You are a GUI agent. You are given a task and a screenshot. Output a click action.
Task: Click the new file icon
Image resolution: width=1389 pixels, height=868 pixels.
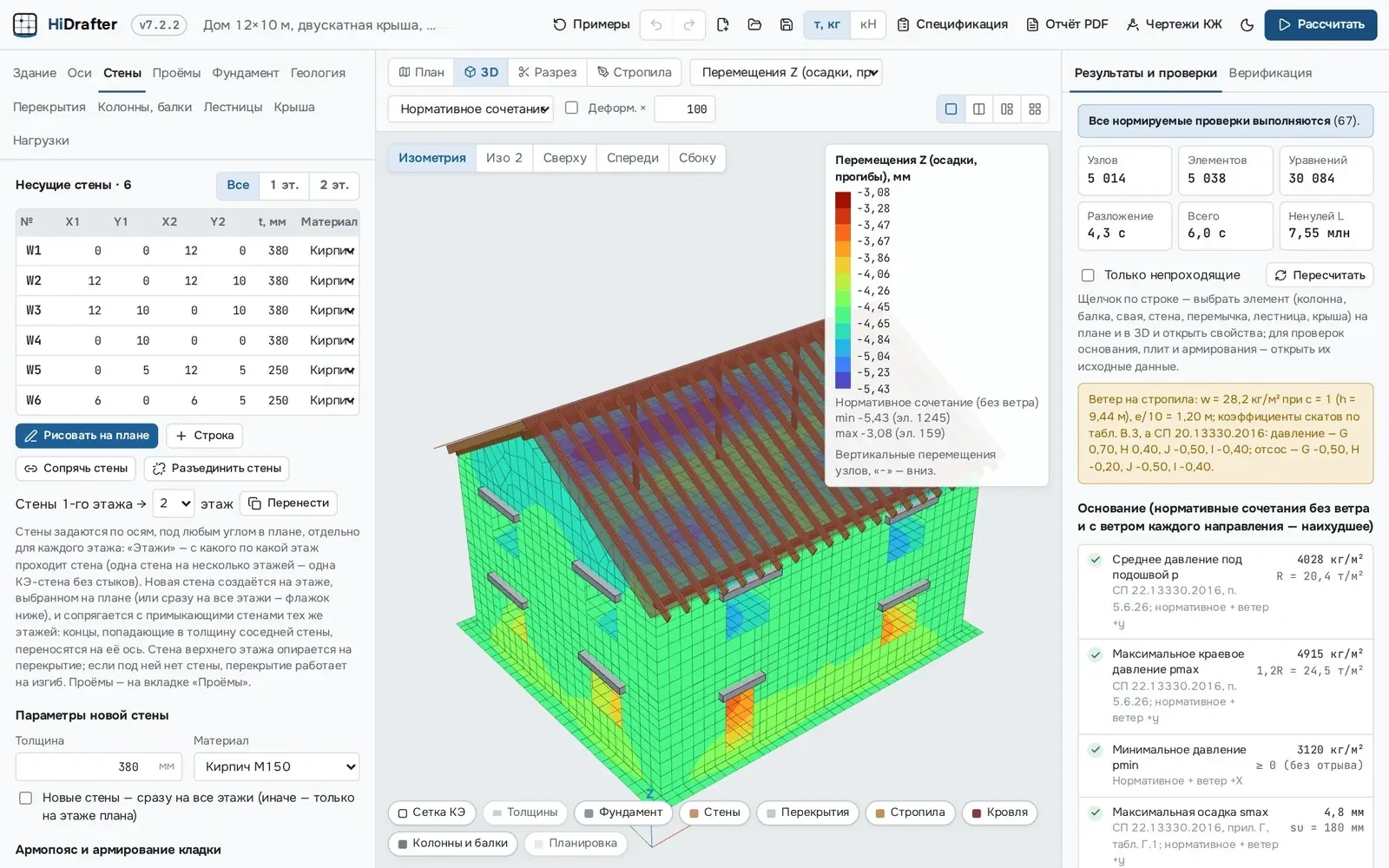click(722, 24)
